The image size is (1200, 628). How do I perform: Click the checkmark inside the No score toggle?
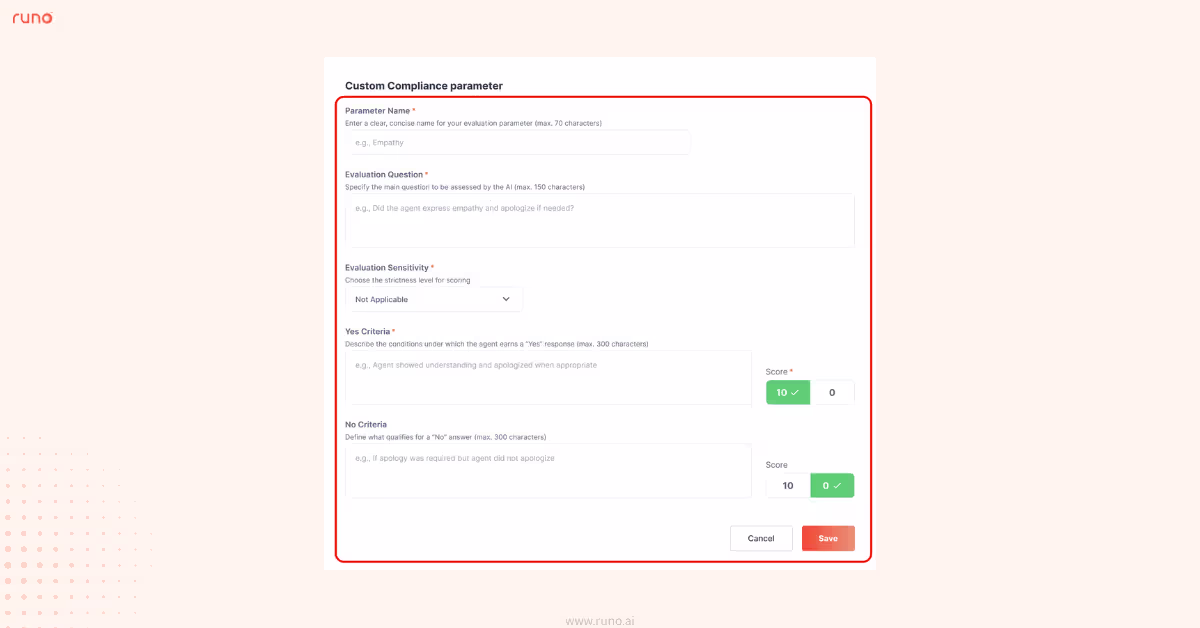(838, 485)
